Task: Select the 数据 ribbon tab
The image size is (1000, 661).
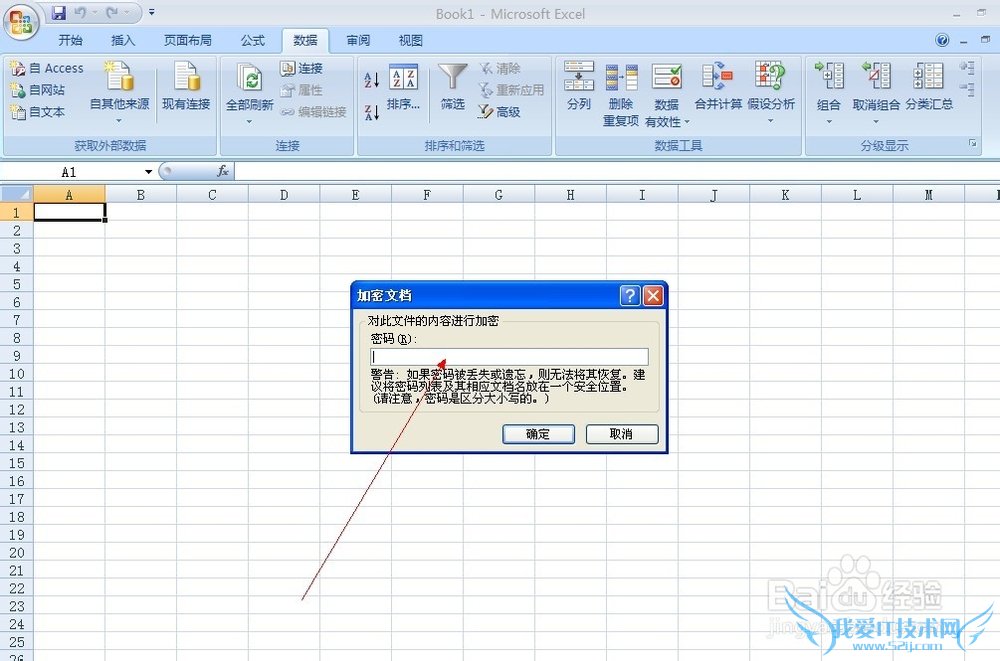Action: pyautogui.click(x=305, y=41)
